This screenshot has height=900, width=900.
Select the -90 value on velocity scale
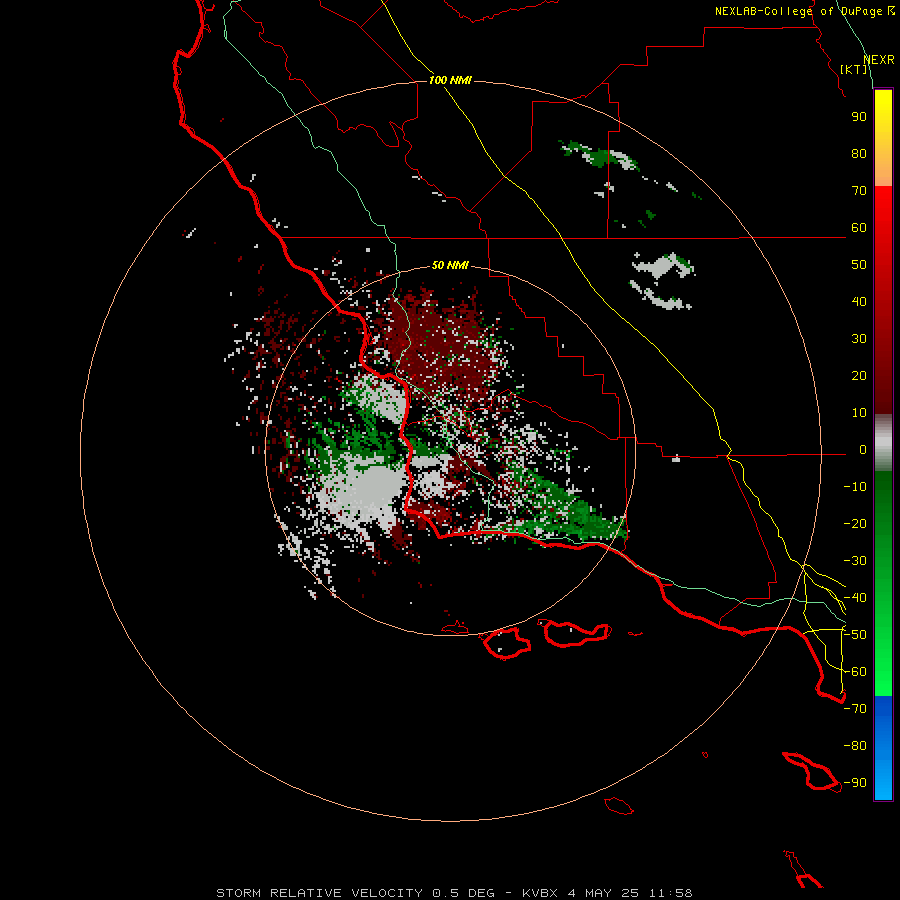pos(855,782)
